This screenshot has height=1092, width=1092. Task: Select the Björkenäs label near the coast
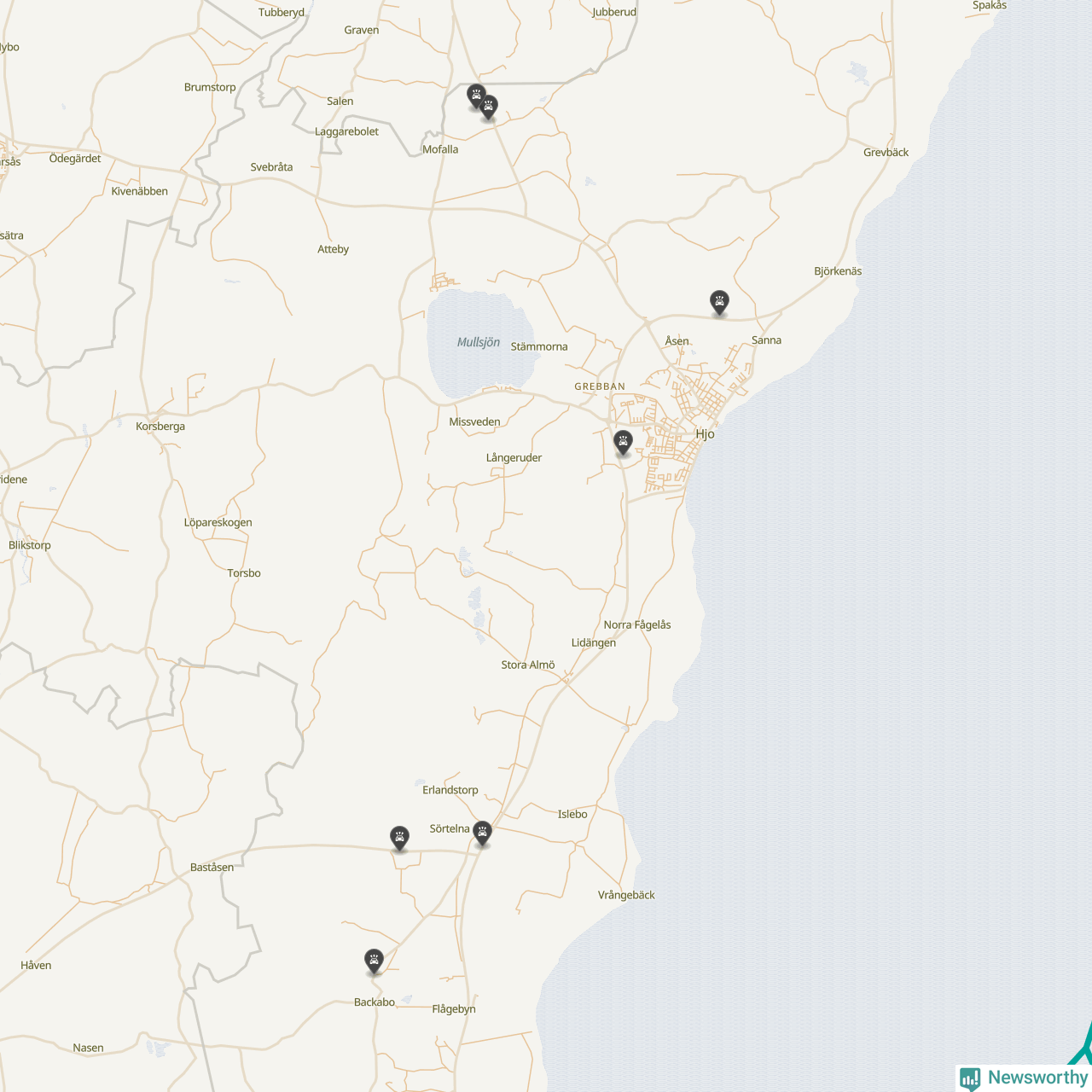click(x=838, y=271)
